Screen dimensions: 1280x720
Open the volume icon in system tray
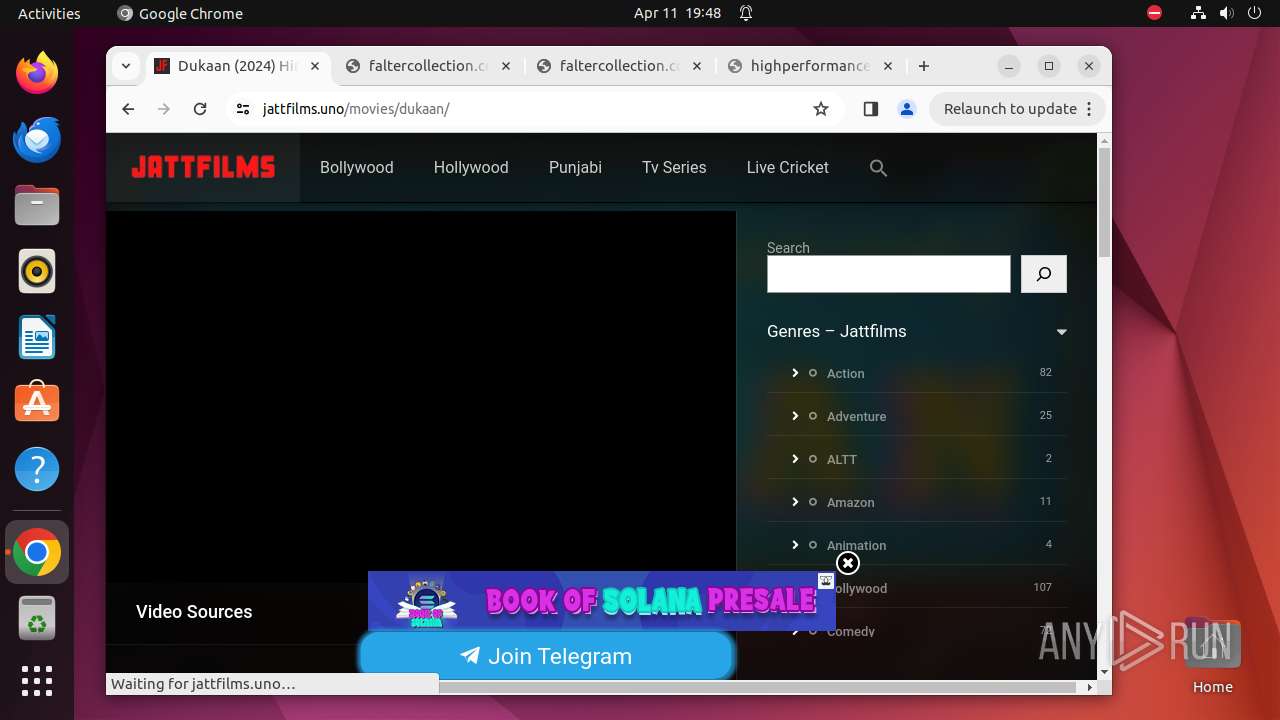[1227, 13]
